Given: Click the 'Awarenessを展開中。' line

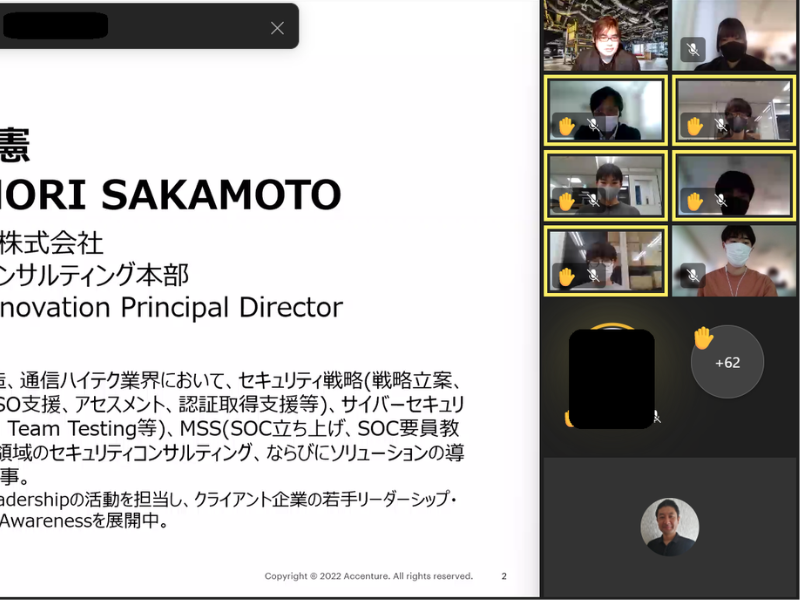Looking at the screenshot, I should tap(84, 521).
